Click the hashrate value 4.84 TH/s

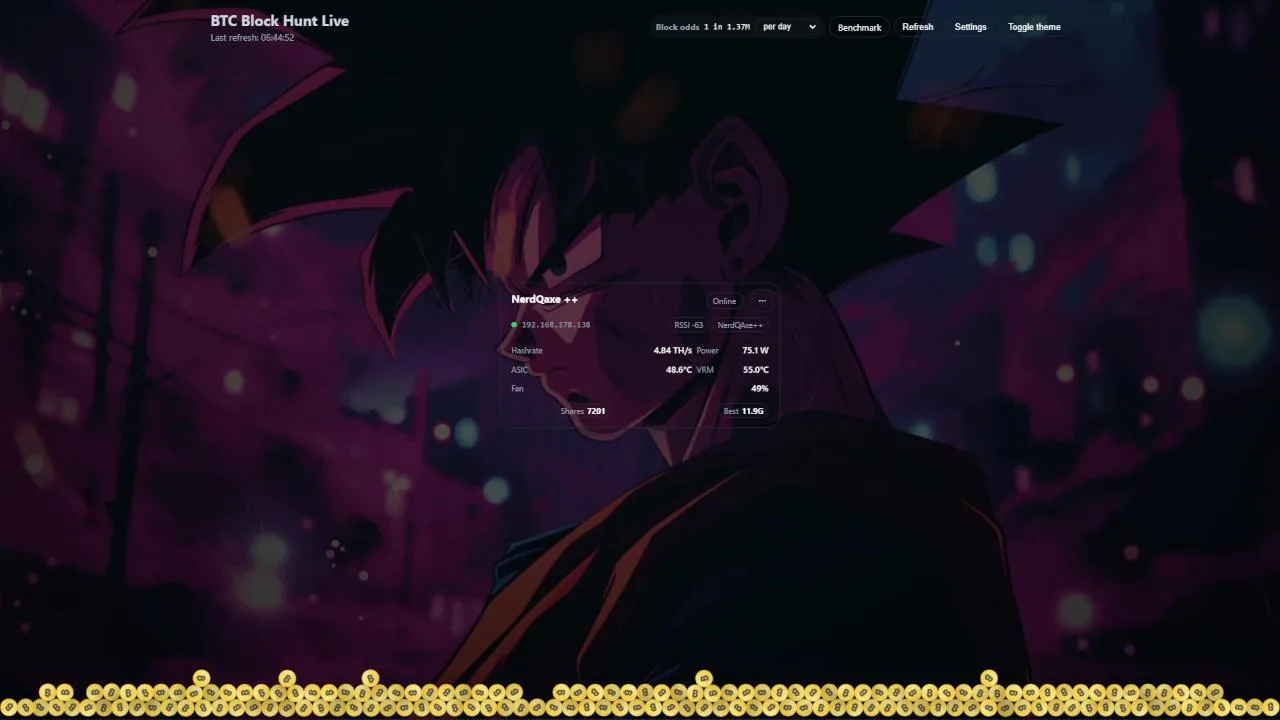[x=673, y=351]
